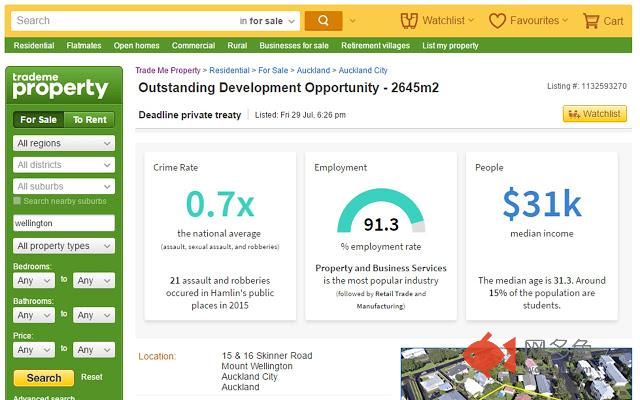The width and height of the screenshot is (640, 400).
Task: Open the shopping Cart icon
Action: [591, 20]
